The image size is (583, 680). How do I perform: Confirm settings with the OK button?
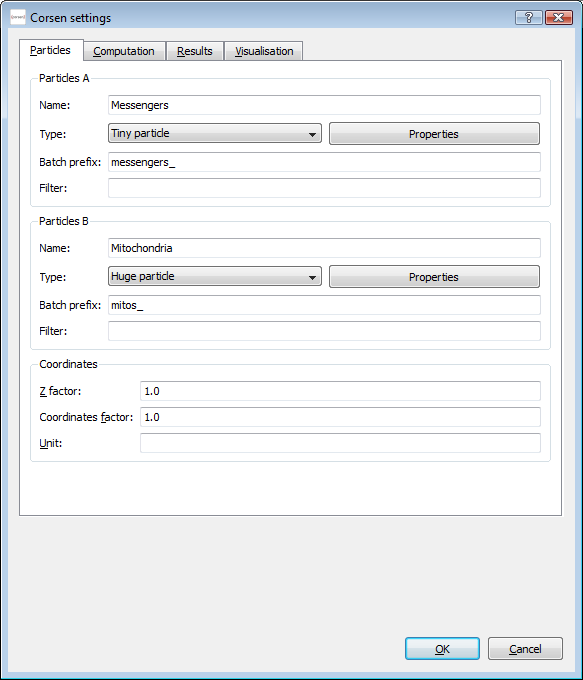442,649
